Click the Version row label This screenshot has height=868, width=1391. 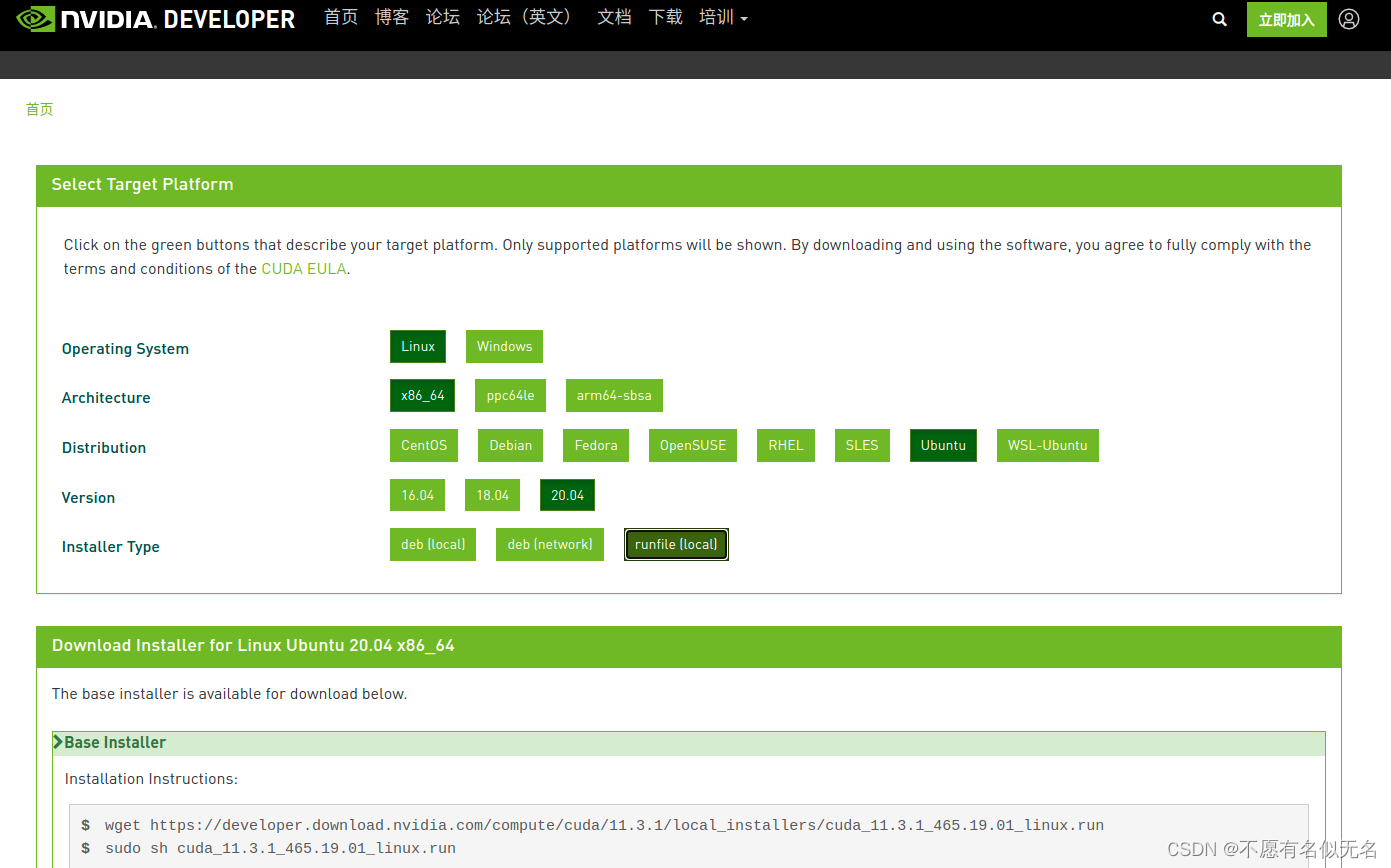click(88, 498)
